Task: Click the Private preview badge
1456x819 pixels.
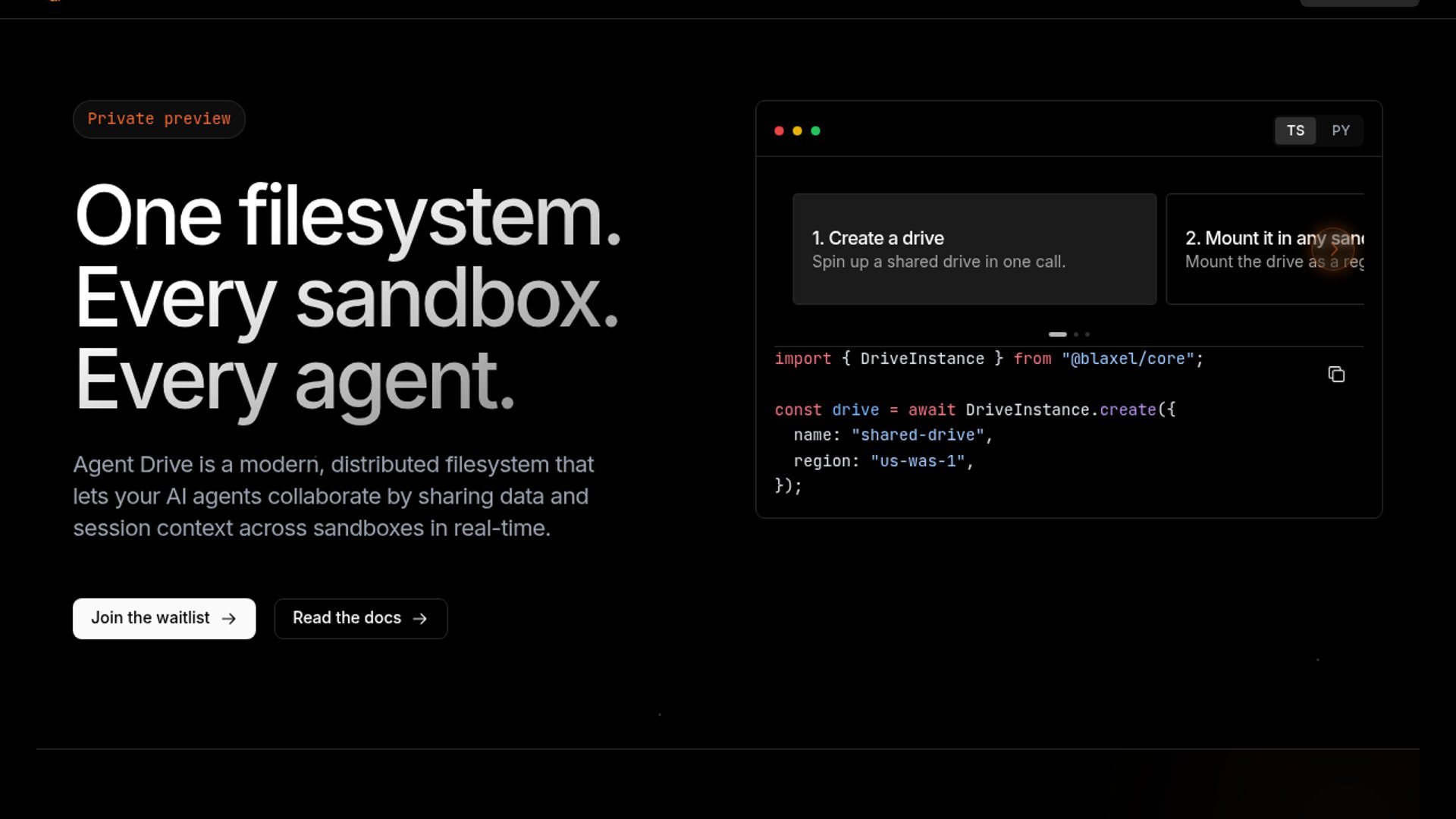Action: tap(158, 119)
